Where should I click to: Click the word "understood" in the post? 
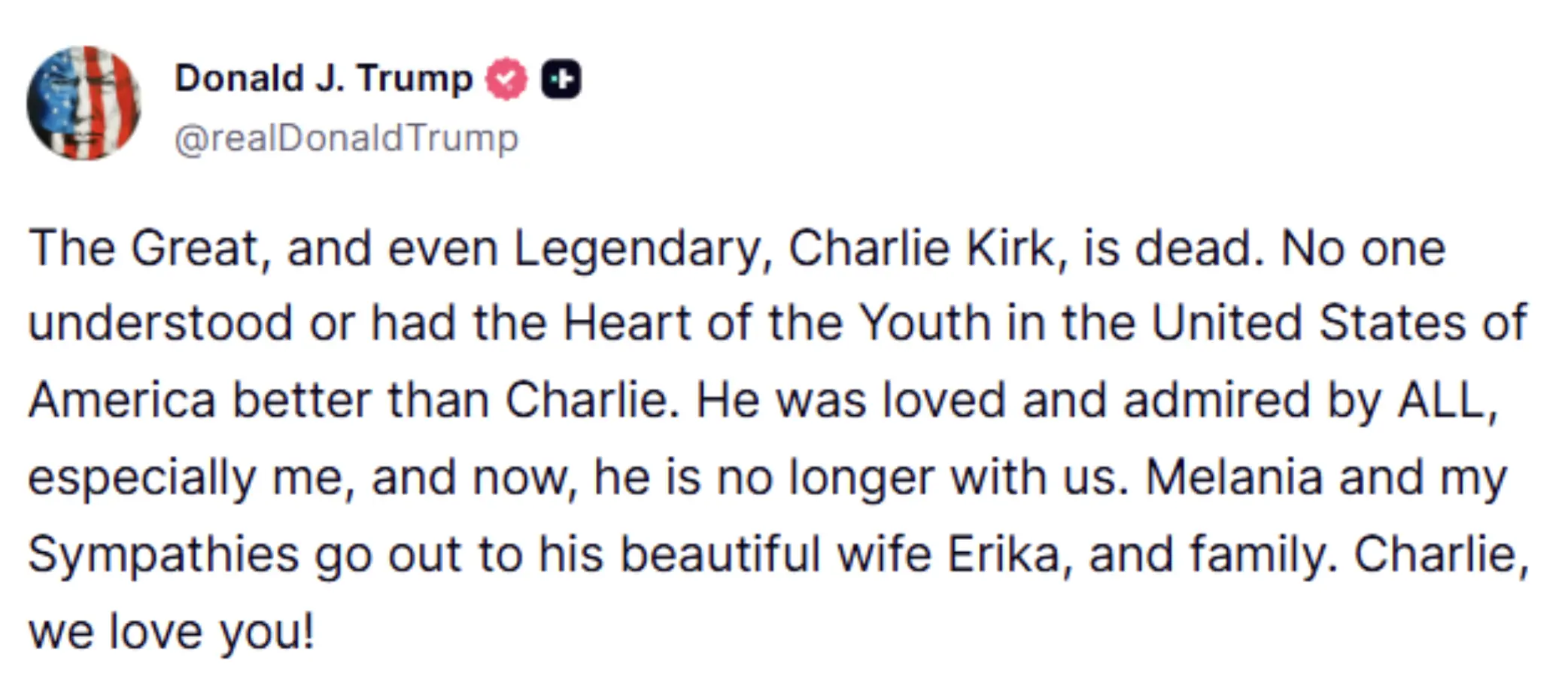pyautogui.click(x=160, y=323)
